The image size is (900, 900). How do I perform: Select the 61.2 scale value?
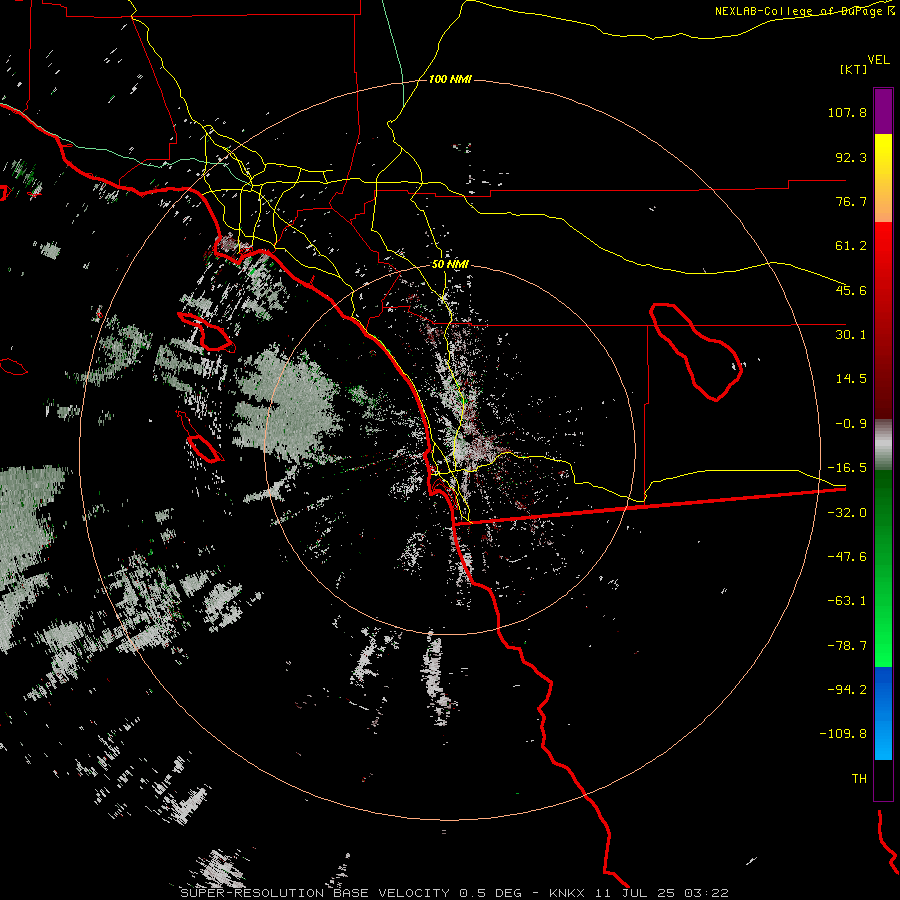851,246
